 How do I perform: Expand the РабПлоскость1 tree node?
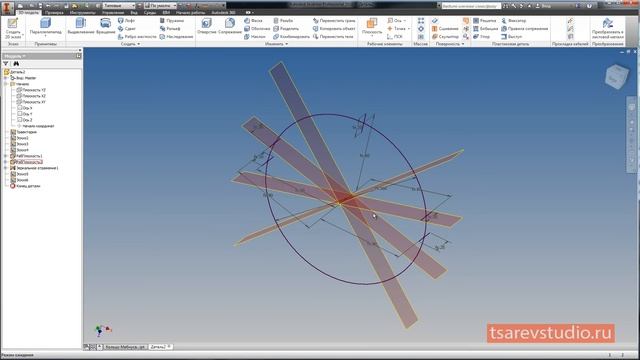[6, 156]
